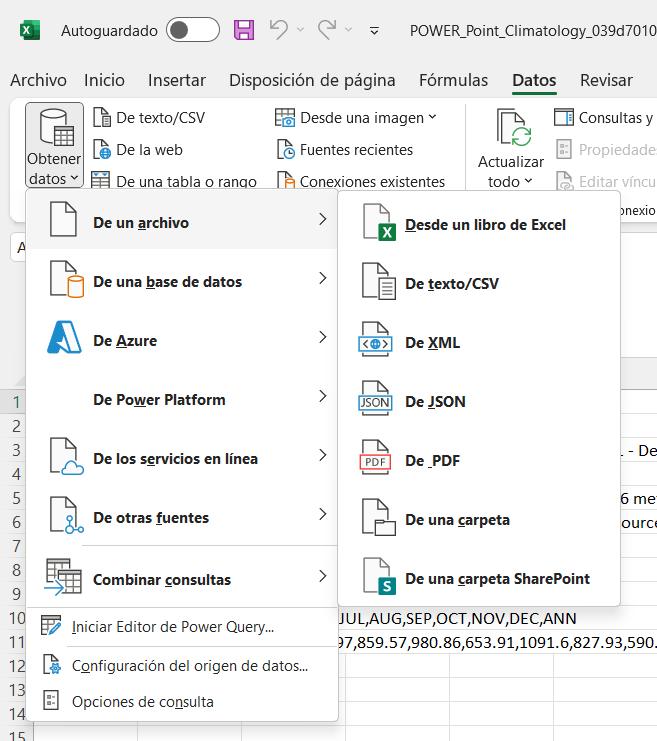Expand the De Power Platform chevron
The height and width of the screenshot is (741, 657).
point(322,396)
